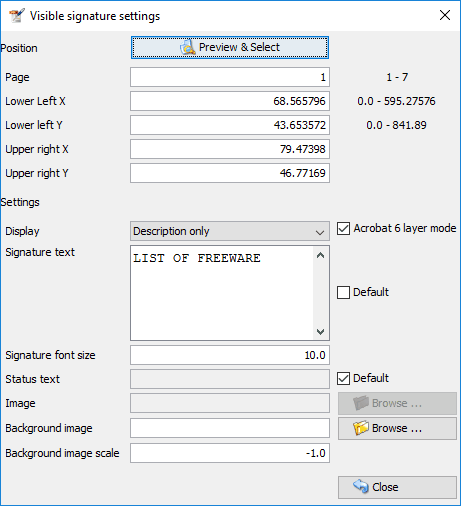The image size is (461, 506).
Task: Click the Preview & Select button
Action: [230, 48]
